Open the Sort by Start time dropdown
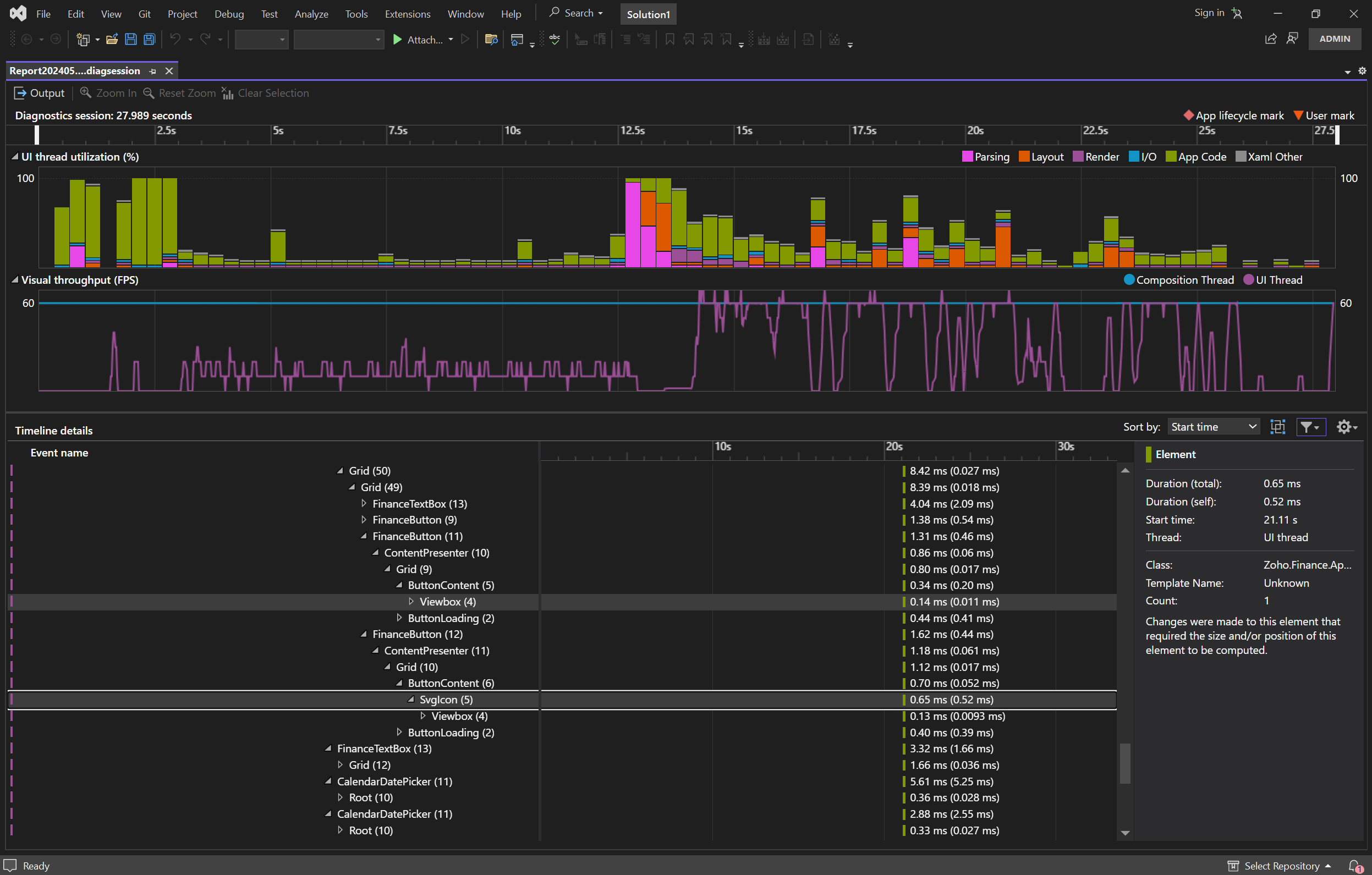 [x=1214, y=427]
